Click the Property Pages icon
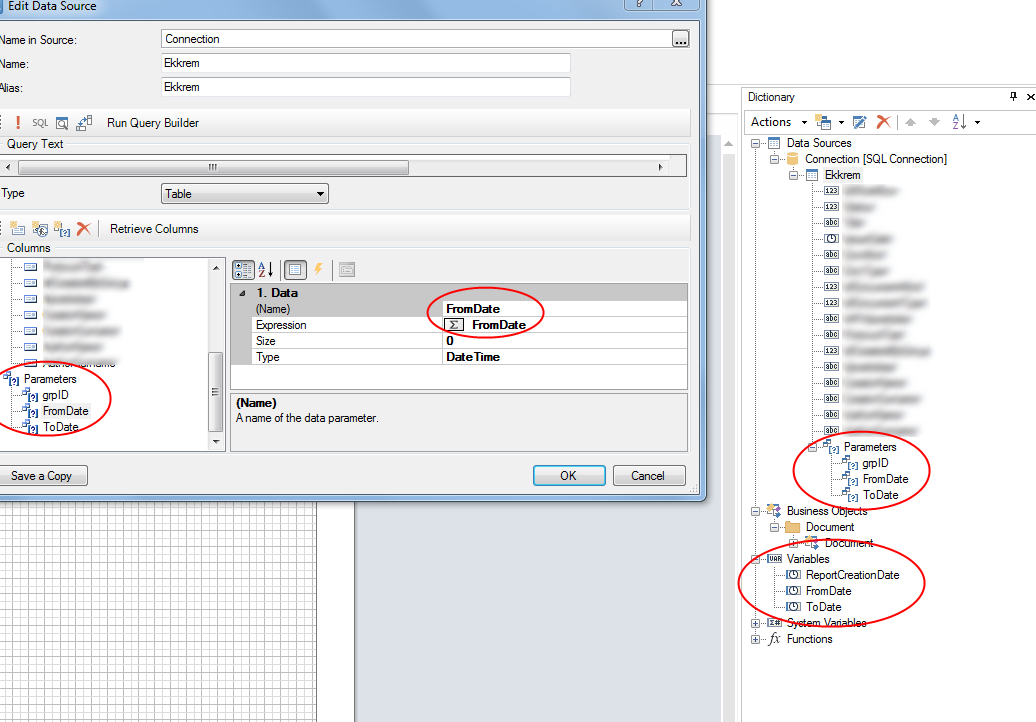This screenshot has width=1036, height=722. point(347,270)
